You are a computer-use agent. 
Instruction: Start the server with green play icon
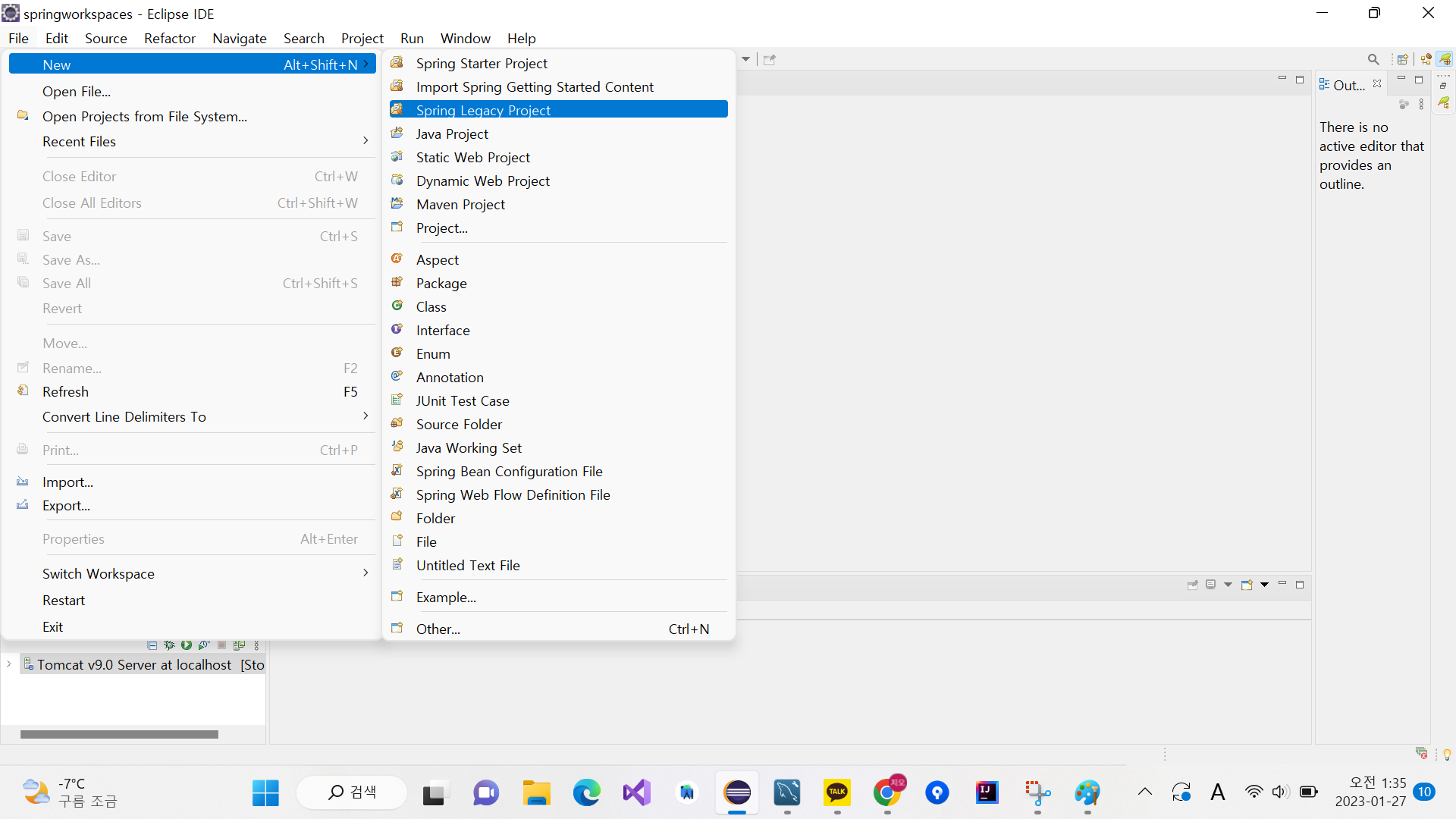point(187,645)
